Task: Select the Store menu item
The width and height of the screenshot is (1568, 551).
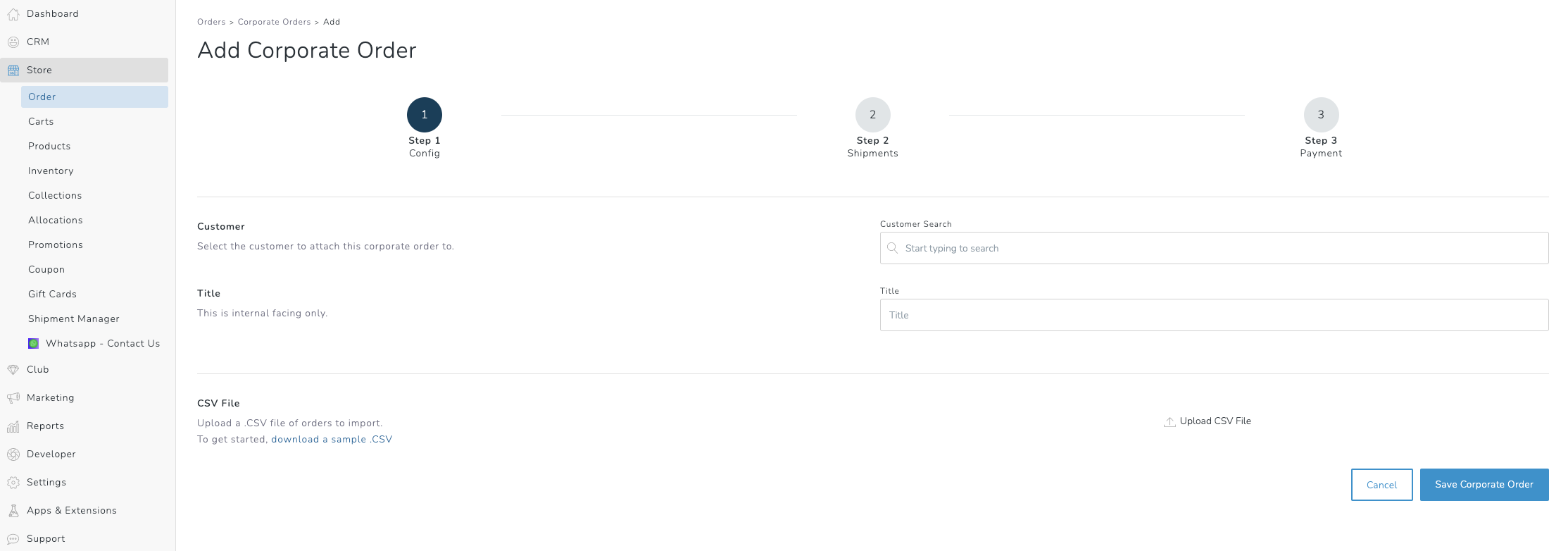Action: tap(84, 70)
